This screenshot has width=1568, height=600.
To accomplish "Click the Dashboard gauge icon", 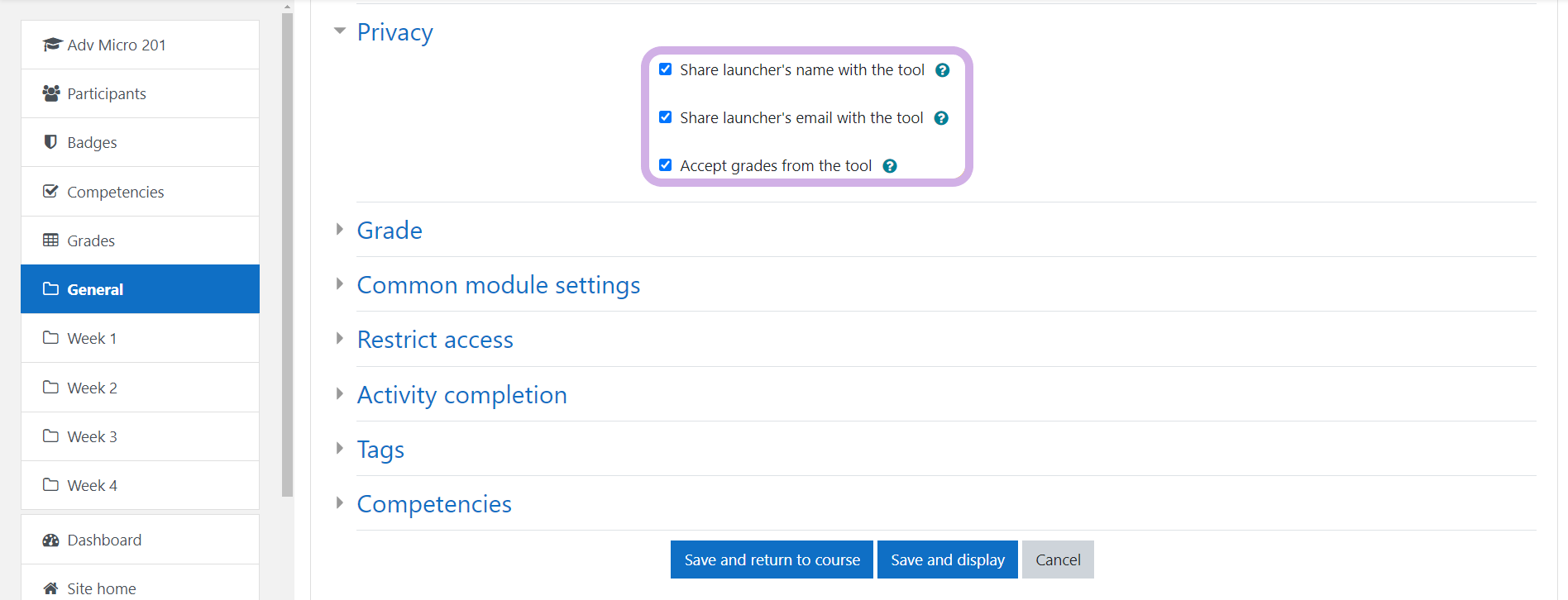I will pyautogui.click(x=50, y=540).
